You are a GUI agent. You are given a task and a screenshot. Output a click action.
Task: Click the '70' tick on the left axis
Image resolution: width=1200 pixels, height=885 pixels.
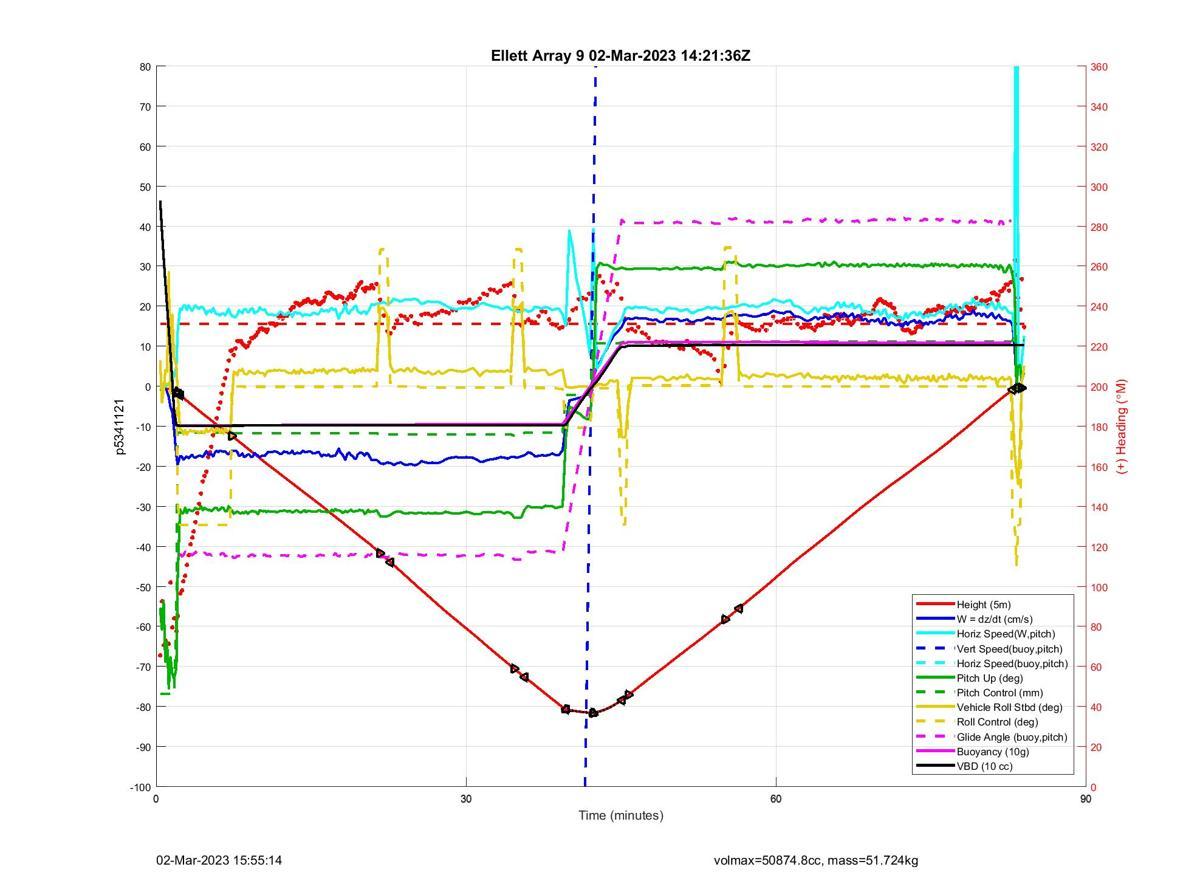[146, 107]
